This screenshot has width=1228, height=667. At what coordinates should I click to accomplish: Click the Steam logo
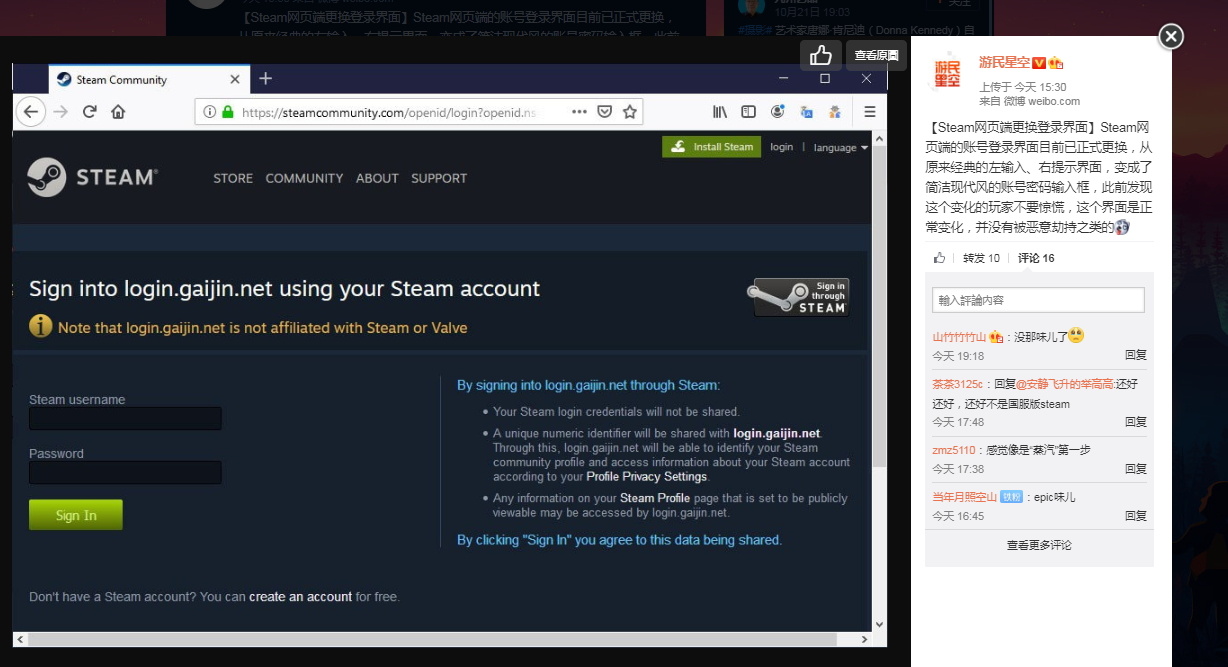click(x=93, y=177)
